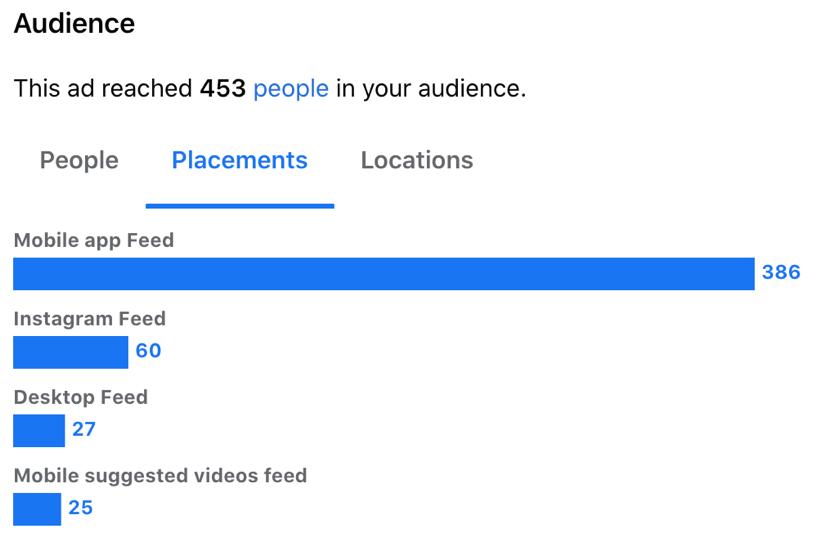Click the Instagram Feed bar
This screenshot has width=821, height=538.
[x=71, y=352]
